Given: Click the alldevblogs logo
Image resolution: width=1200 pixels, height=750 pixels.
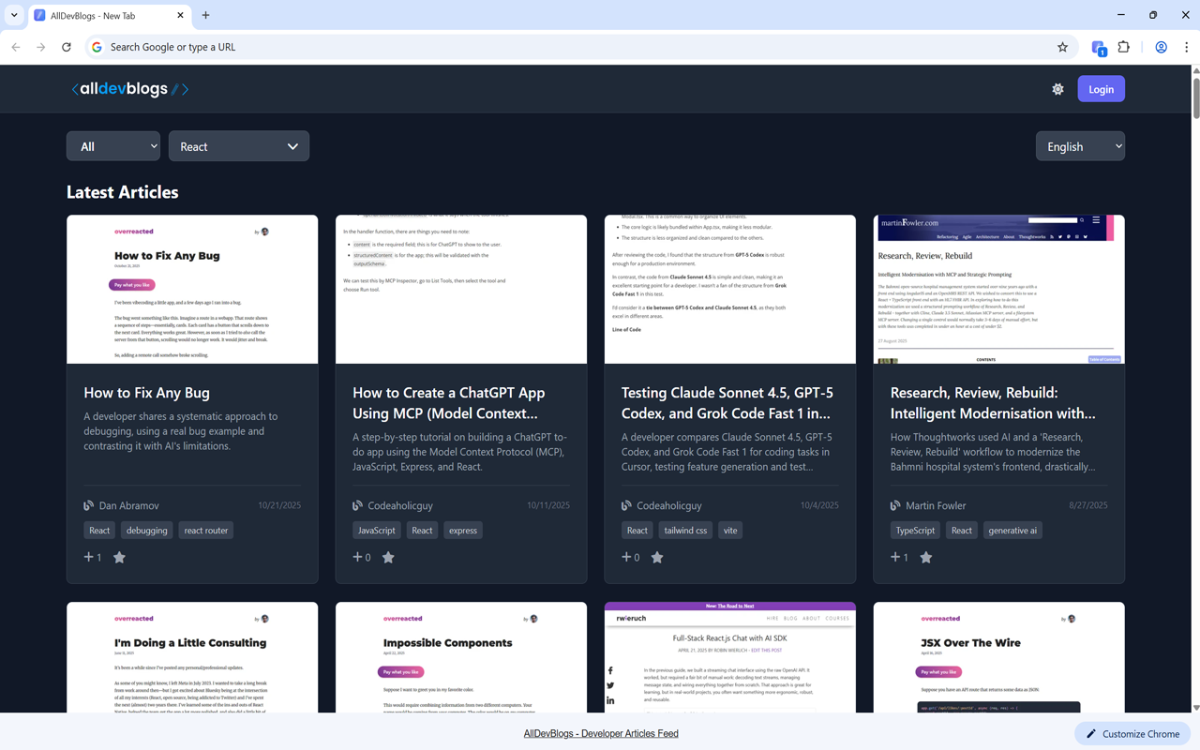Looking at the screenshot, I should coord(130,89).
